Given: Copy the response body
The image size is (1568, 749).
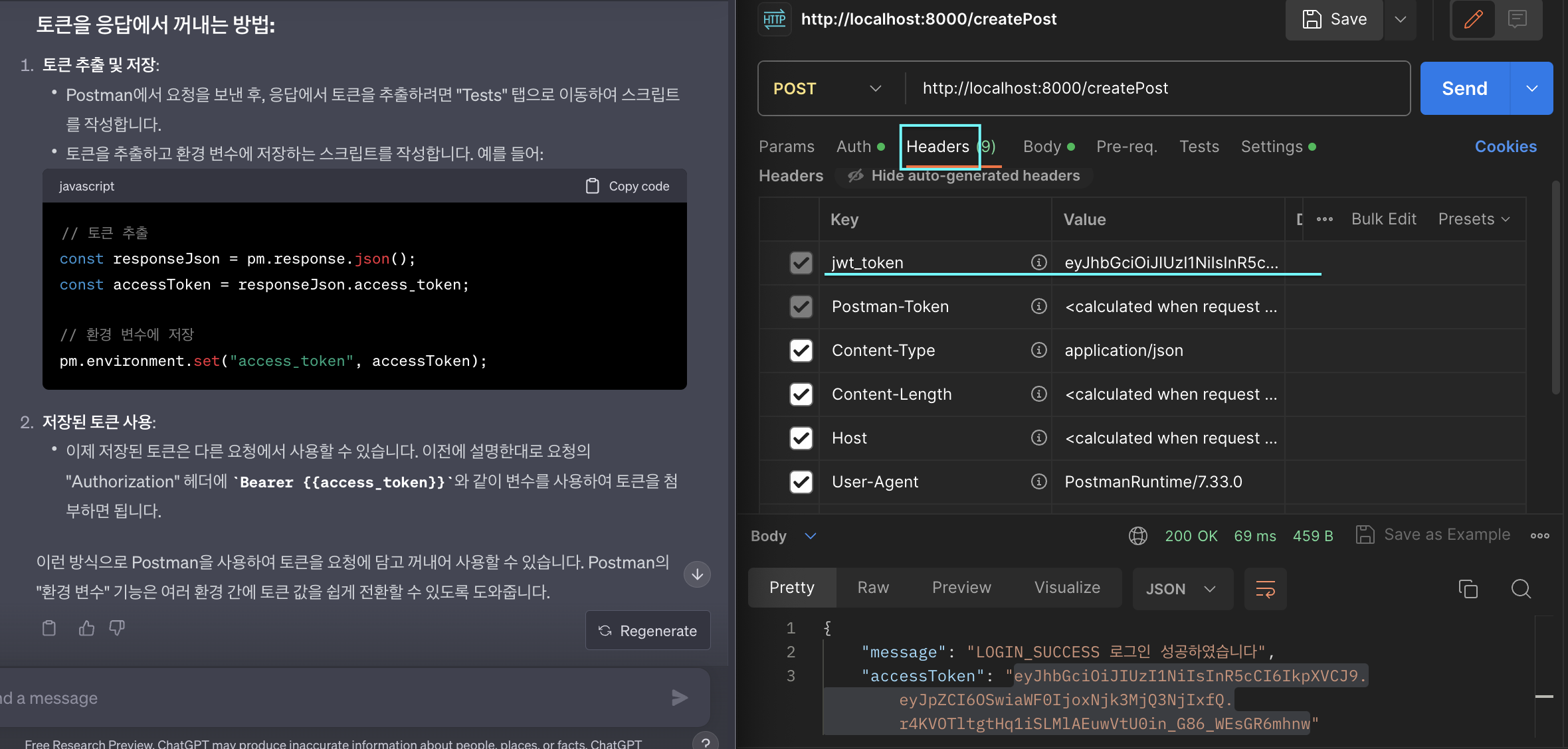Looking at the screenshot, I should pos(1468,589).
